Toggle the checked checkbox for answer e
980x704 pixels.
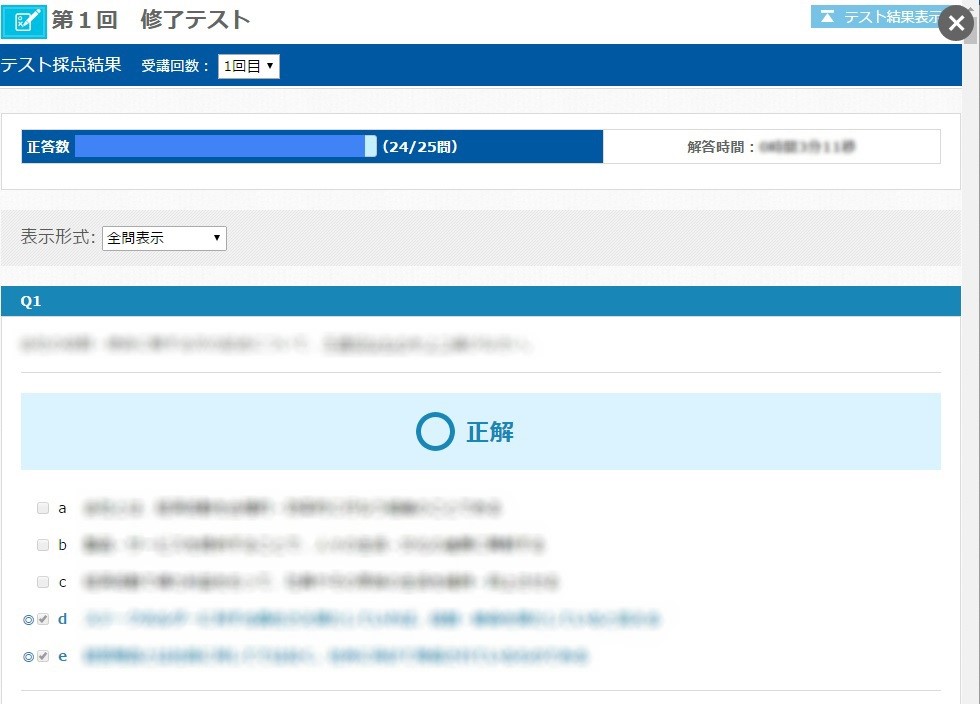click(42, 656)
